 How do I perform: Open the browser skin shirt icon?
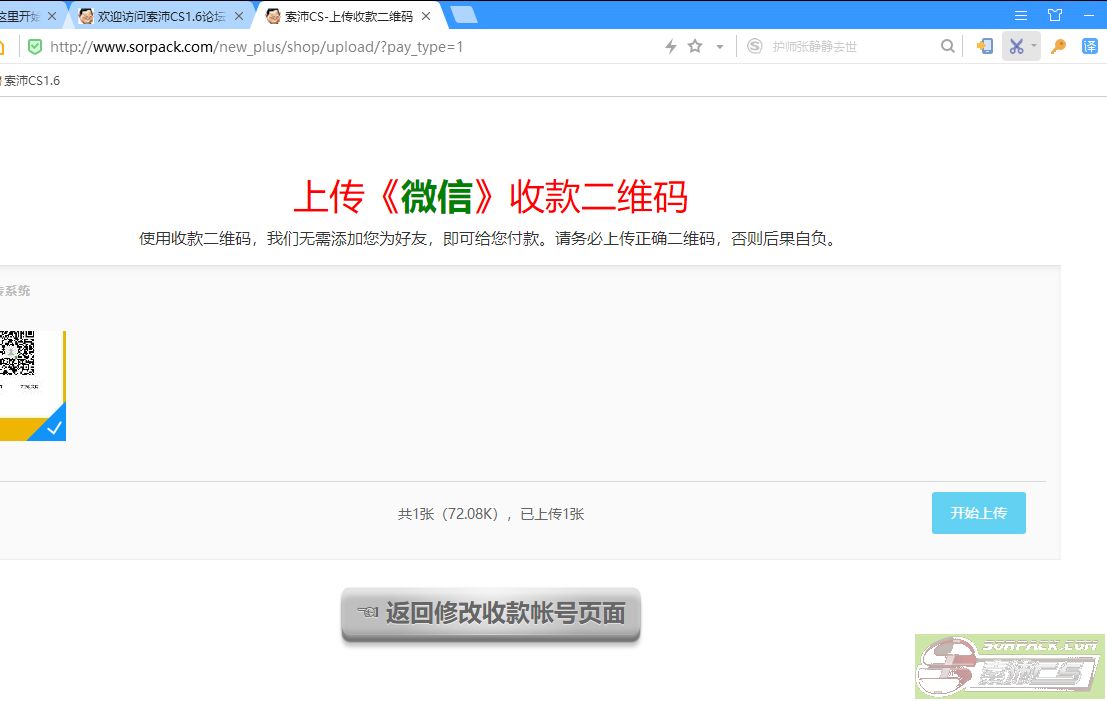(x=1055, y=15)
